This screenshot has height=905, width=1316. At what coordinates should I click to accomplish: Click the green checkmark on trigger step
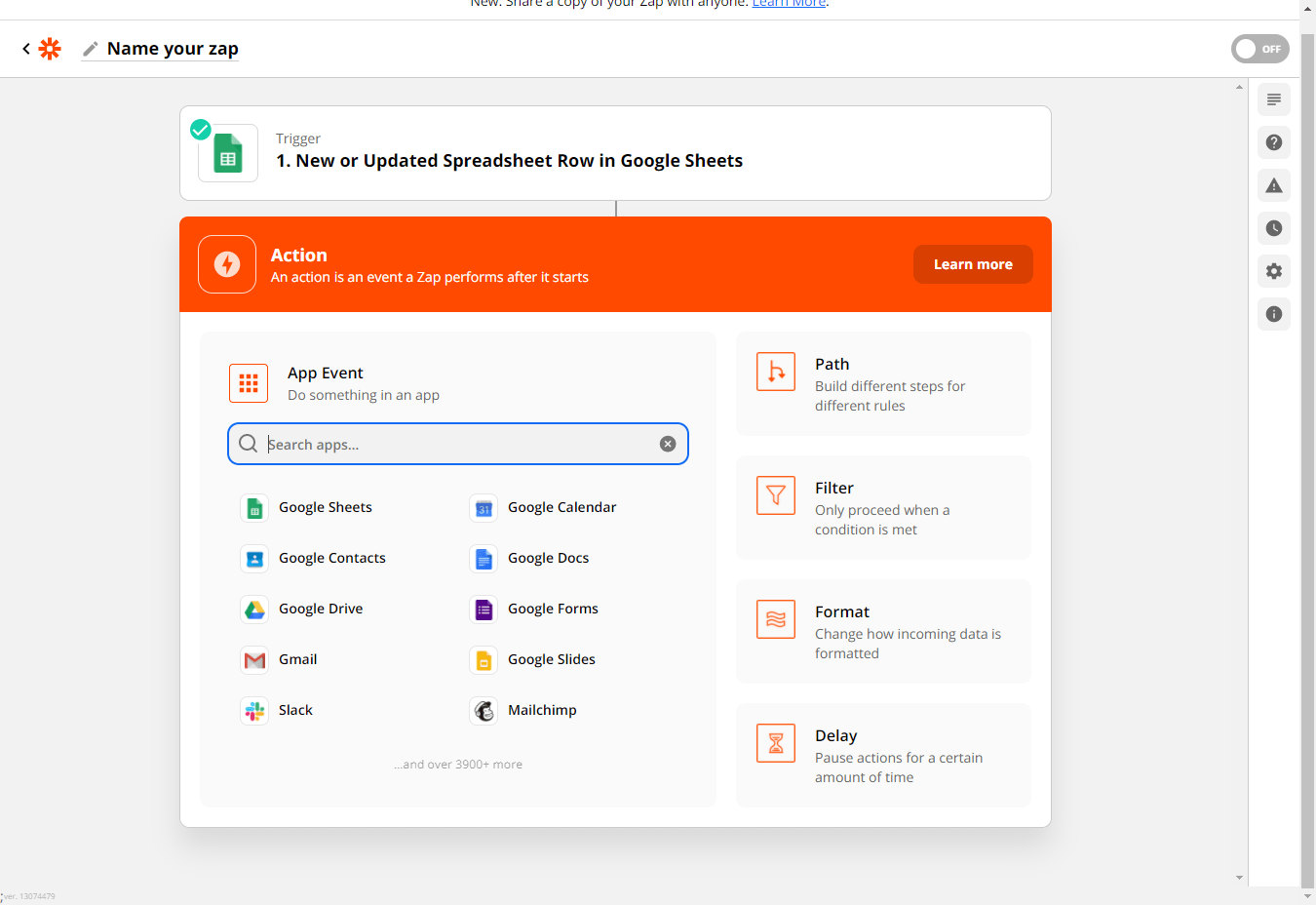[201, 130]
